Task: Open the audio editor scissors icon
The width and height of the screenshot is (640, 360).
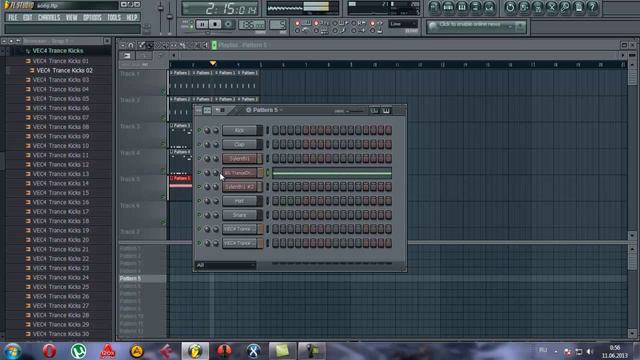Action: 551,7
